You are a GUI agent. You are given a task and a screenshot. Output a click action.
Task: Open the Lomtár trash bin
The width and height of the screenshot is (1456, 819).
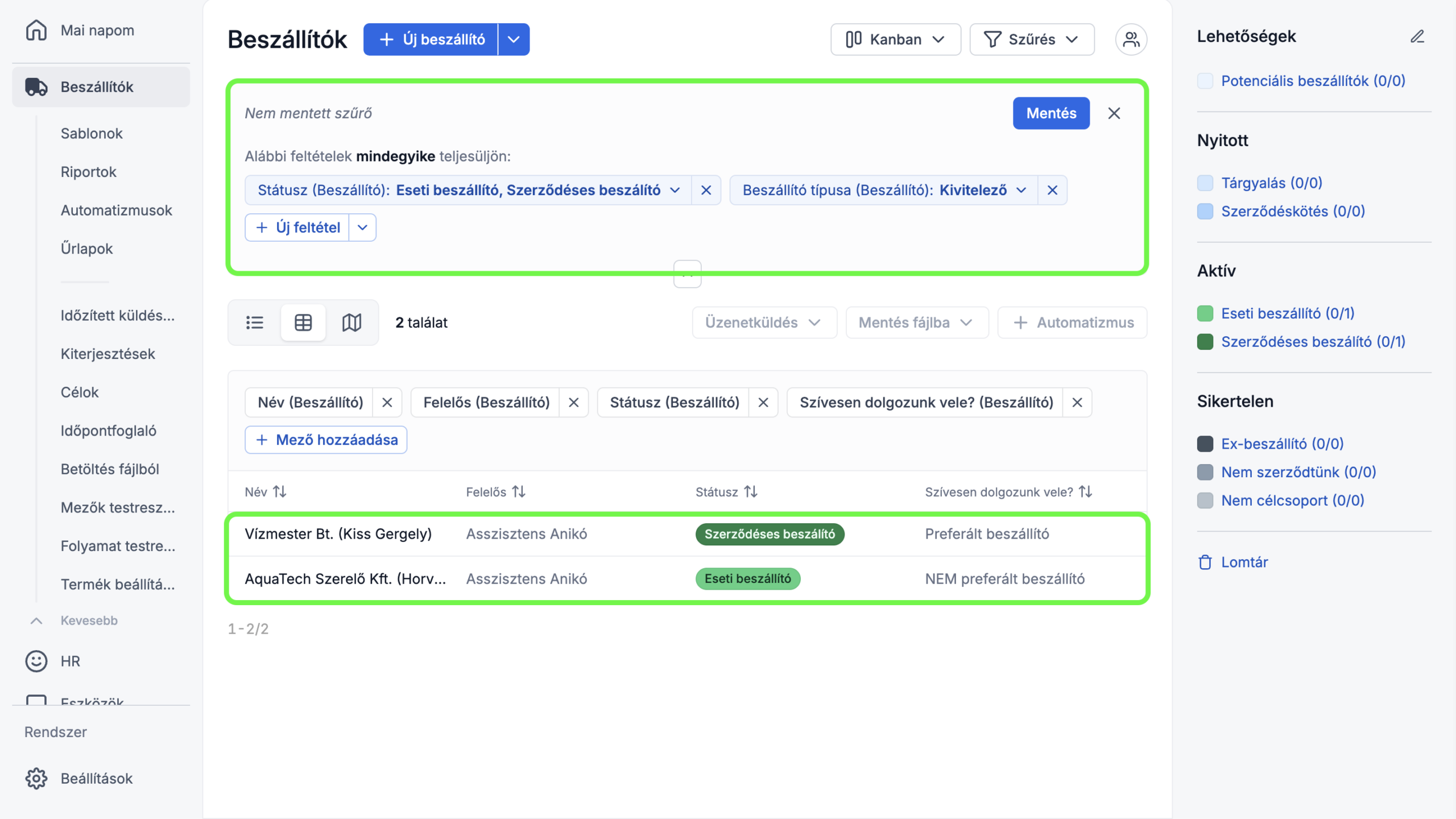click(x=1244, y=562)
